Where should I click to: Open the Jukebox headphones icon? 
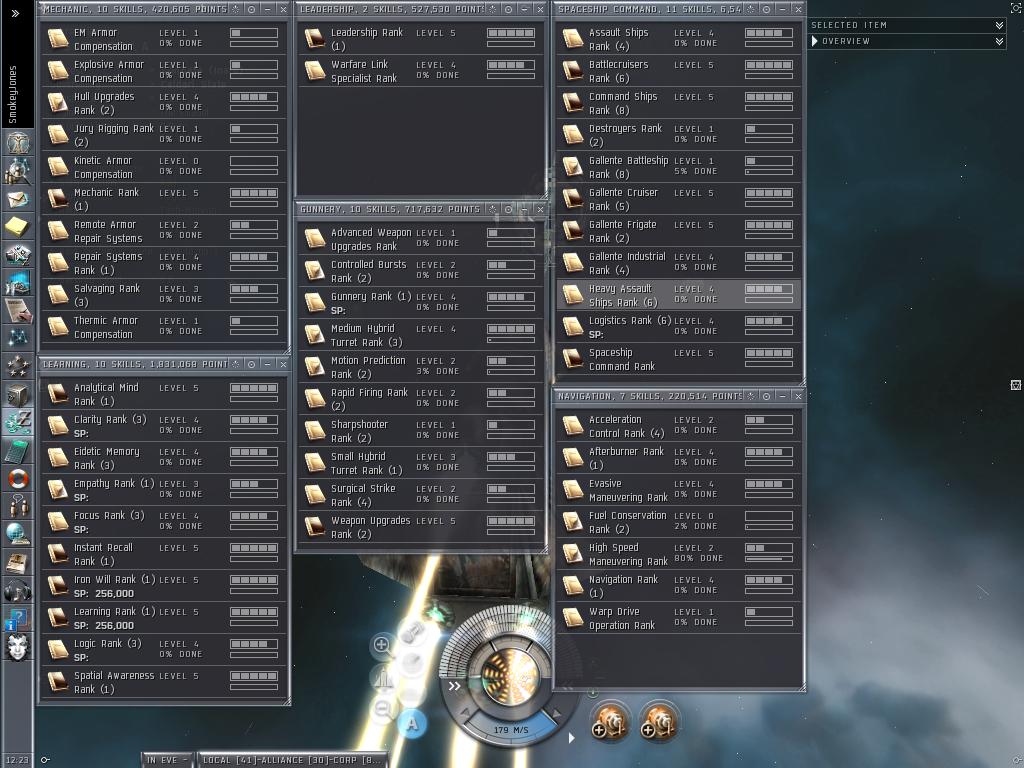18,590
